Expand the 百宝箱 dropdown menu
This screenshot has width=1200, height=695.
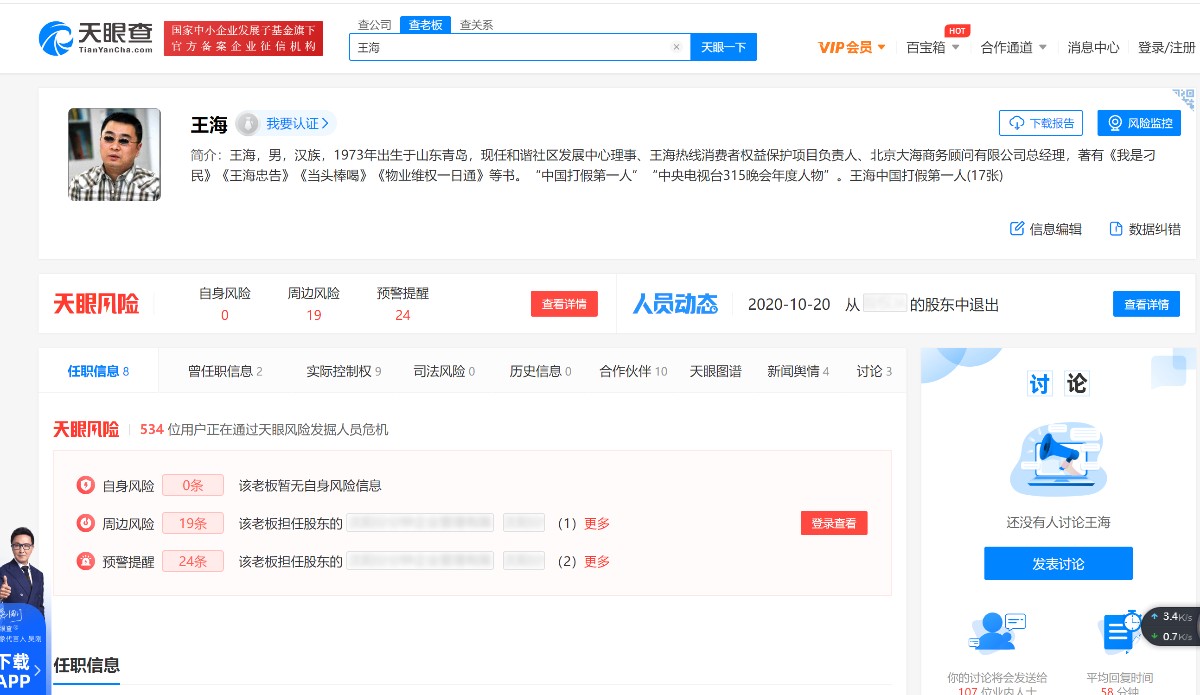(933, 47)
